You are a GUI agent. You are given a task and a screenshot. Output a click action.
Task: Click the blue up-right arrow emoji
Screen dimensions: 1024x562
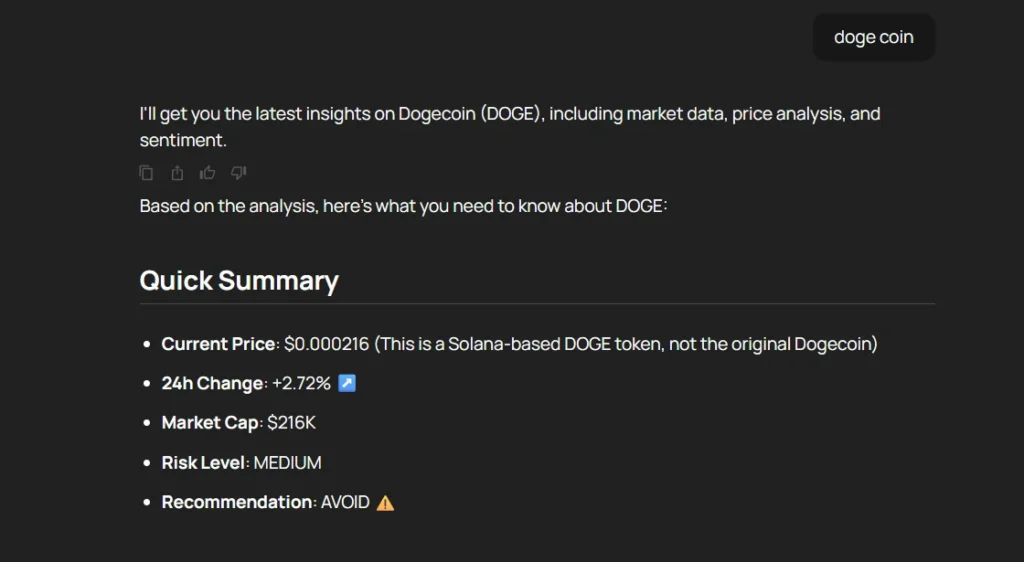tap(347, 383)
